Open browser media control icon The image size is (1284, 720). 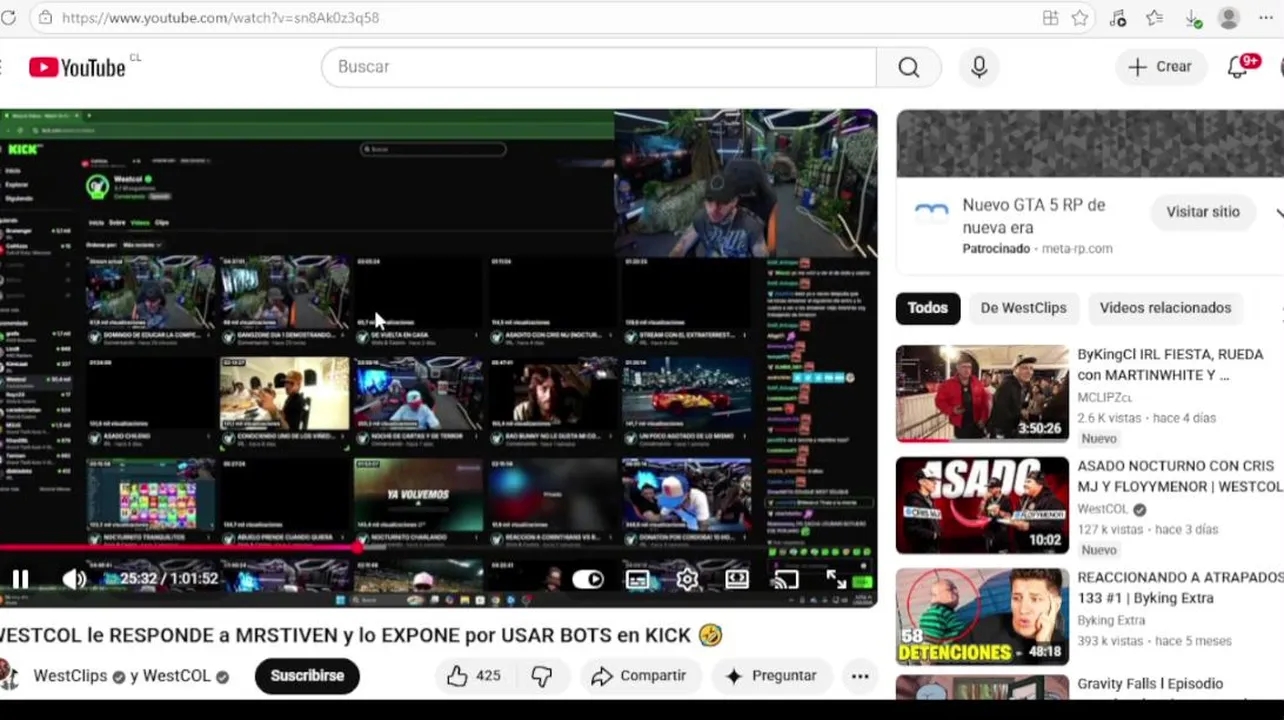pyautogui.click(x=1118, y=18)
